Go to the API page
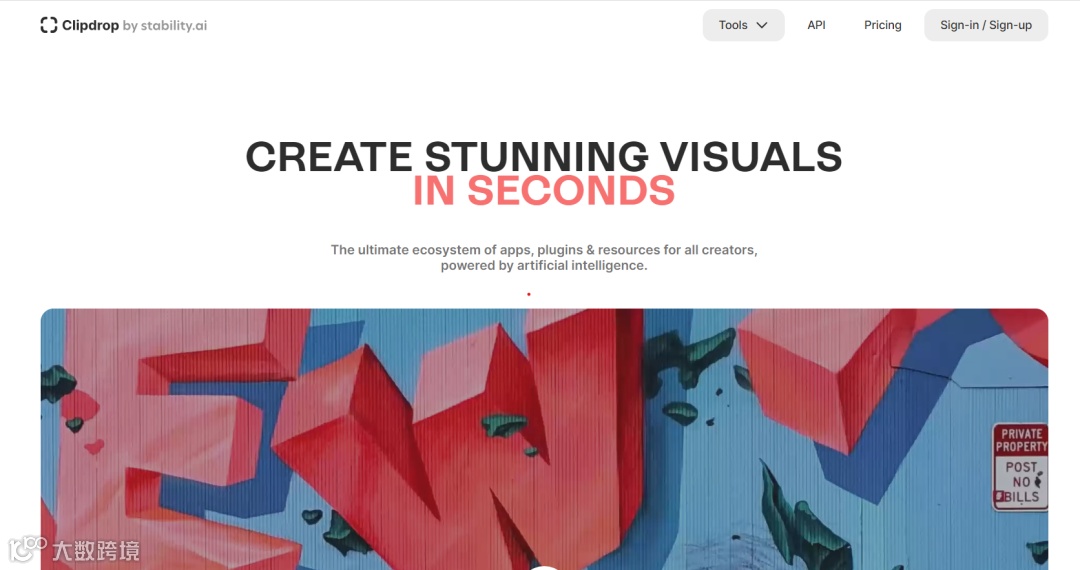1080x570 pixels. tap(816, 25)
